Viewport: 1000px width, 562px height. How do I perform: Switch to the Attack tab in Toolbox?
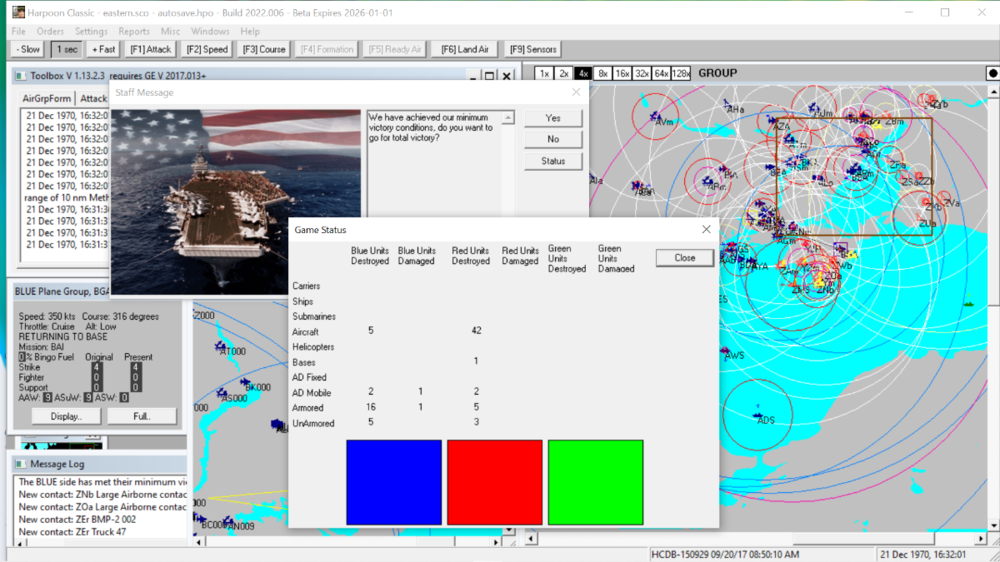[93, 98]
